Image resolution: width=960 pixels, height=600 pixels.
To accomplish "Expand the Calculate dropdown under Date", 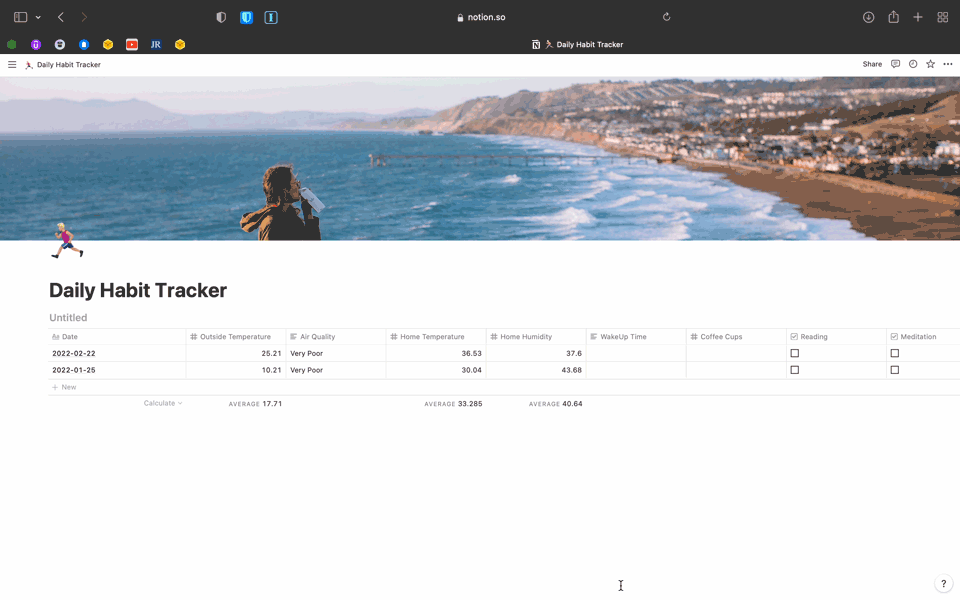I will 162,403.
